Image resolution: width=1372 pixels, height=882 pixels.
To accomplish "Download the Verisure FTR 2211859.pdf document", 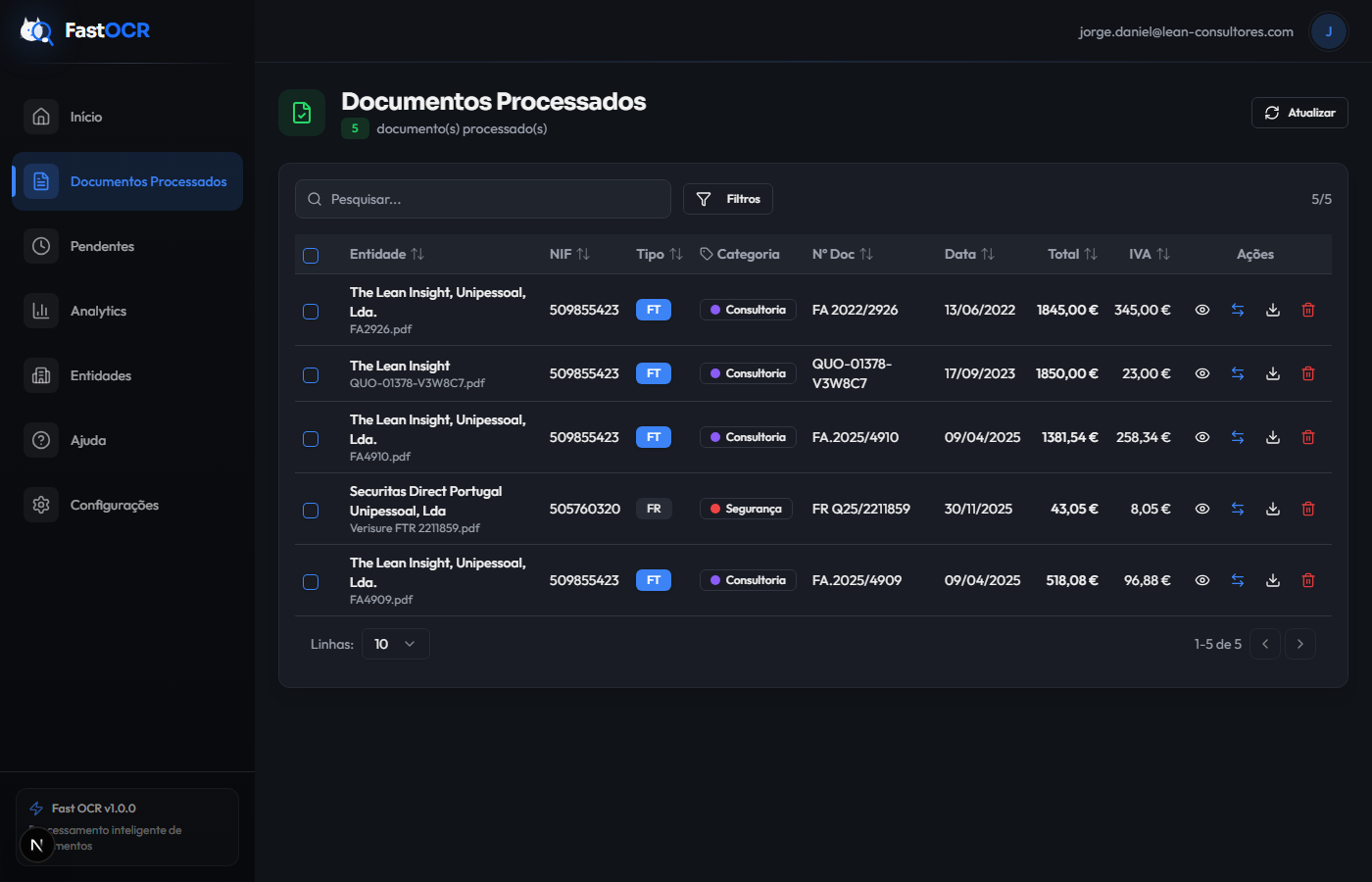I will point(1273,509).
